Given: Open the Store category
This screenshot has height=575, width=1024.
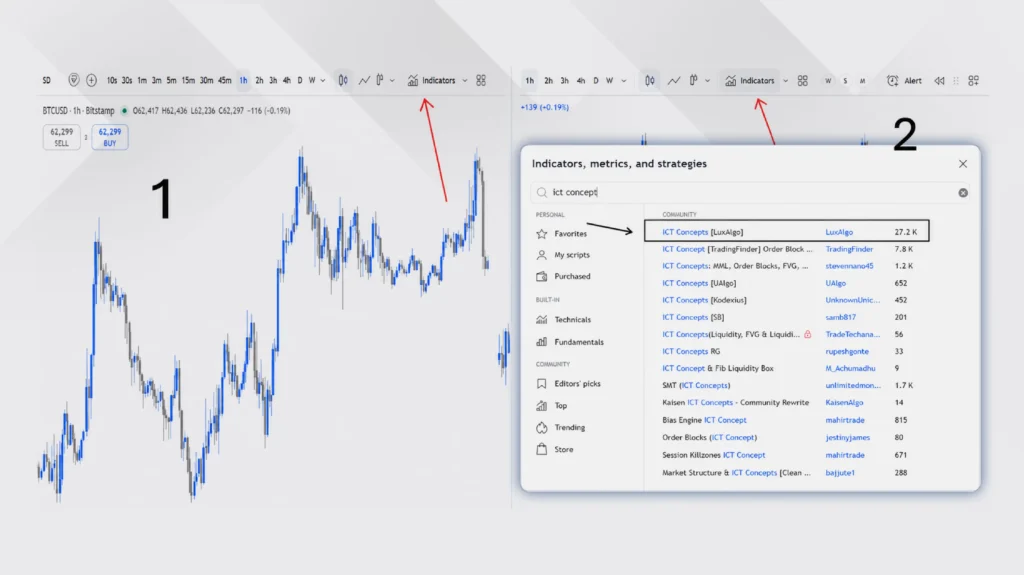Looking at the screenshot, I should tap(555, 450).
